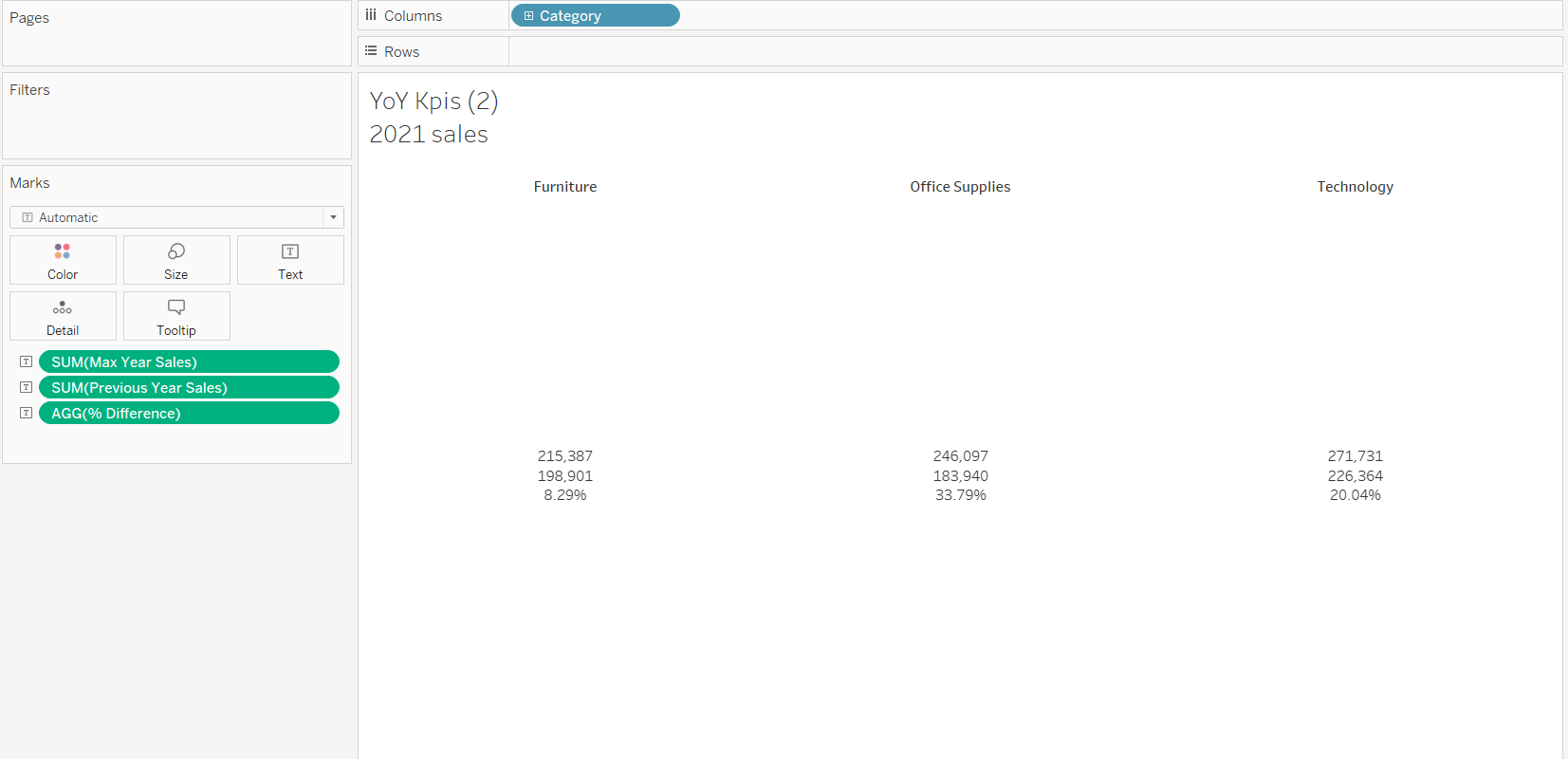
Task: Select the SUM(Previous Year Sales) pill
Action: (189, 387)
